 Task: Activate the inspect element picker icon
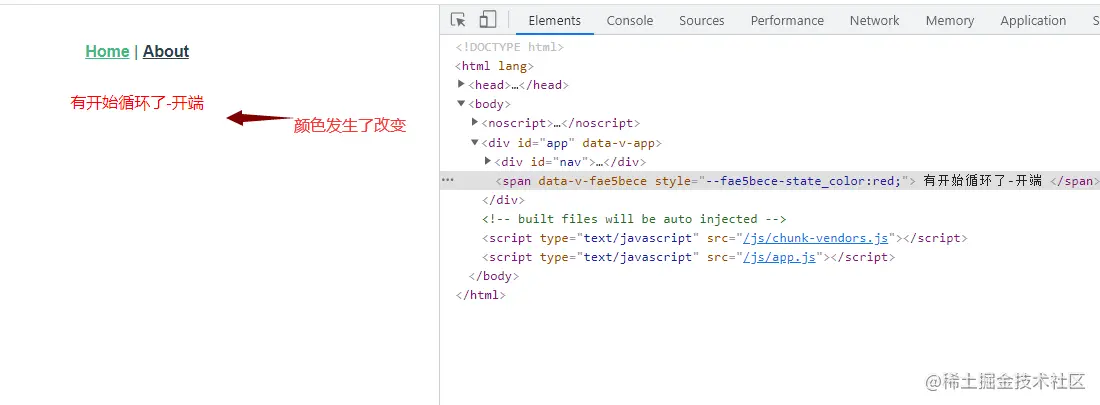click(458, 20)
